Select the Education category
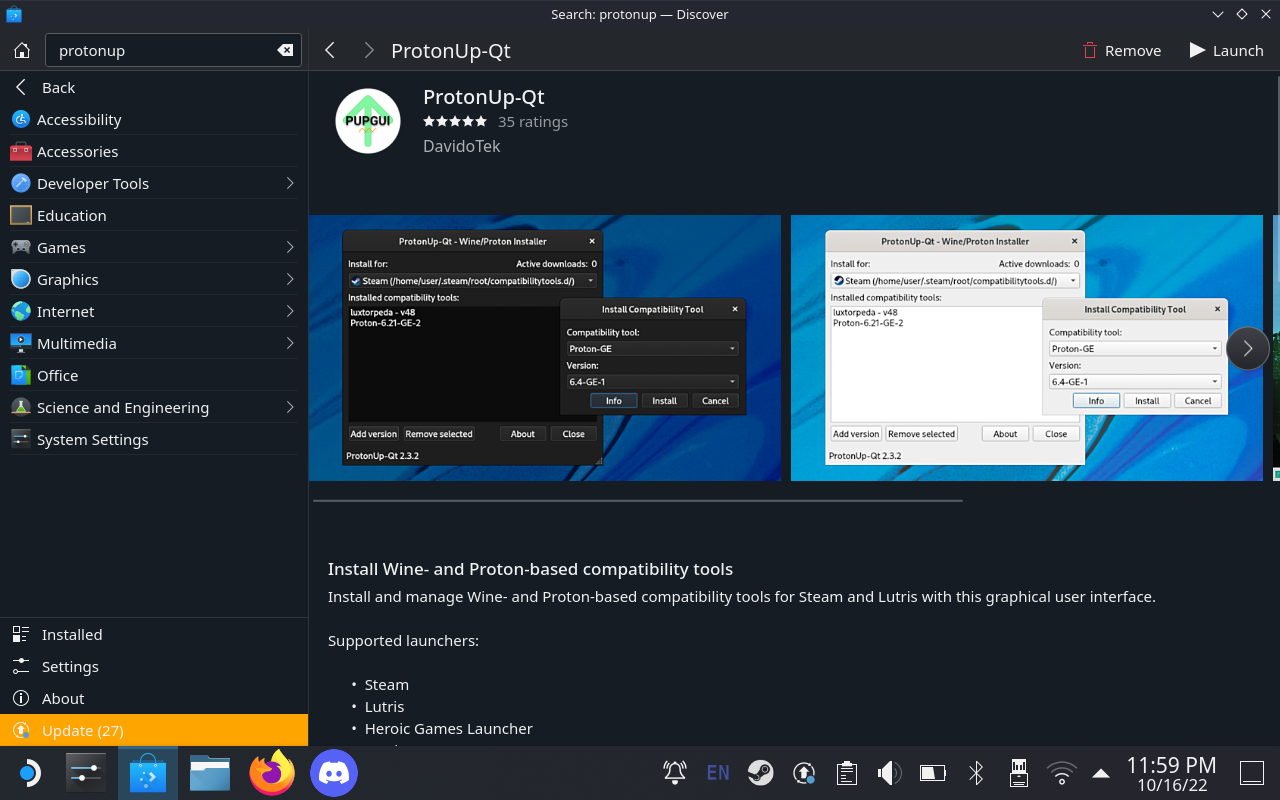Image resolution: width=1280 pixels, height=800 pixels. tap(154, 215)
